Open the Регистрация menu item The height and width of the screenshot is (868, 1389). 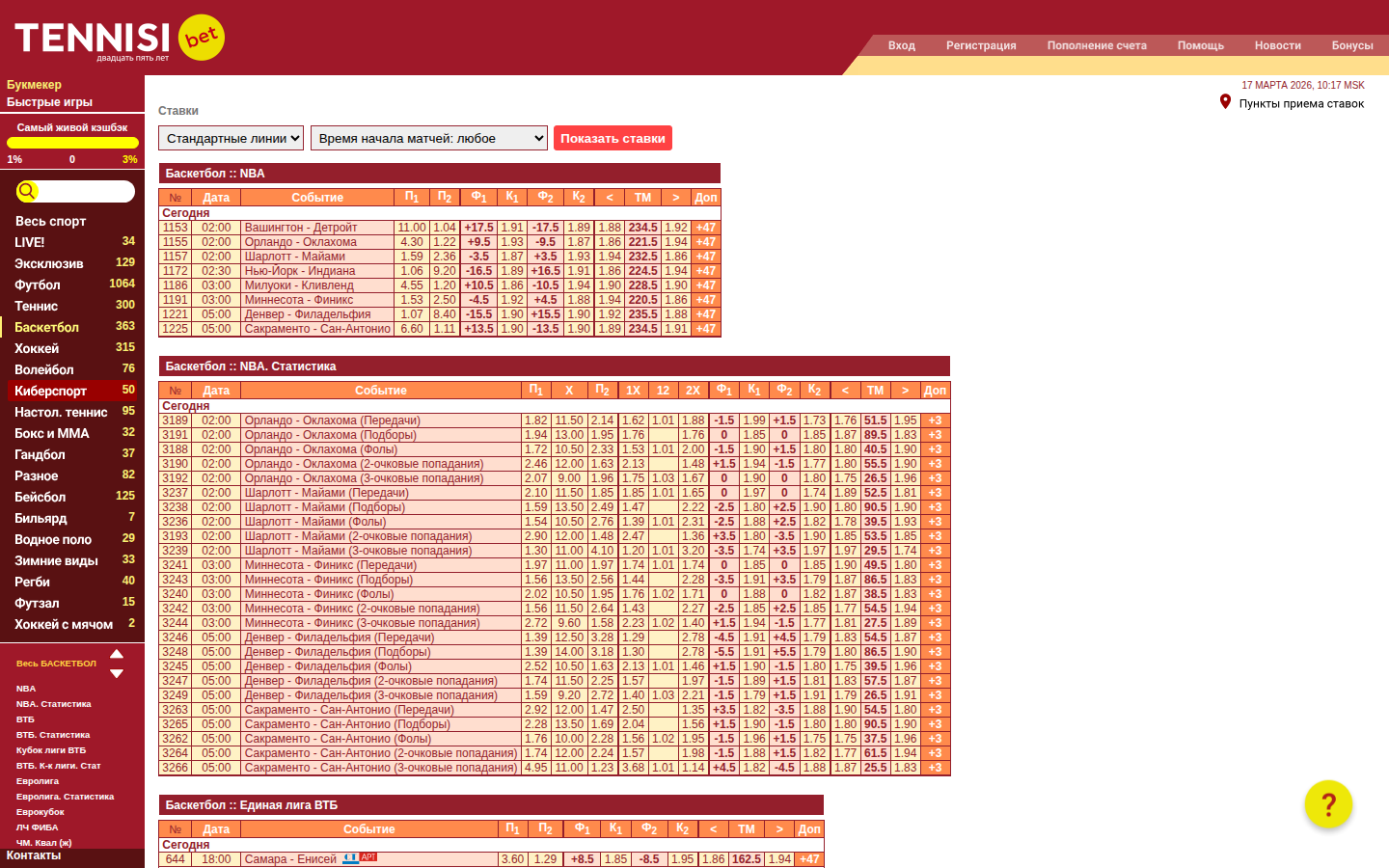click(x=981, y=45)
